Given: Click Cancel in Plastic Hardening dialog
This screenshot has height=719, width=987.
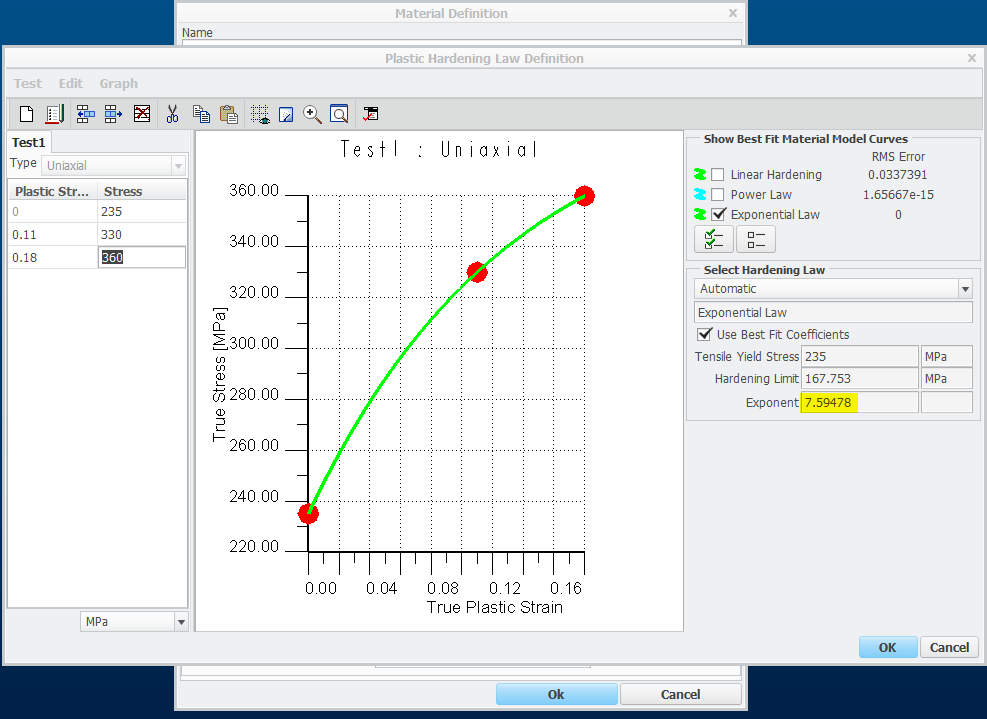Looking at the screenshot, I should pos(948,647).
